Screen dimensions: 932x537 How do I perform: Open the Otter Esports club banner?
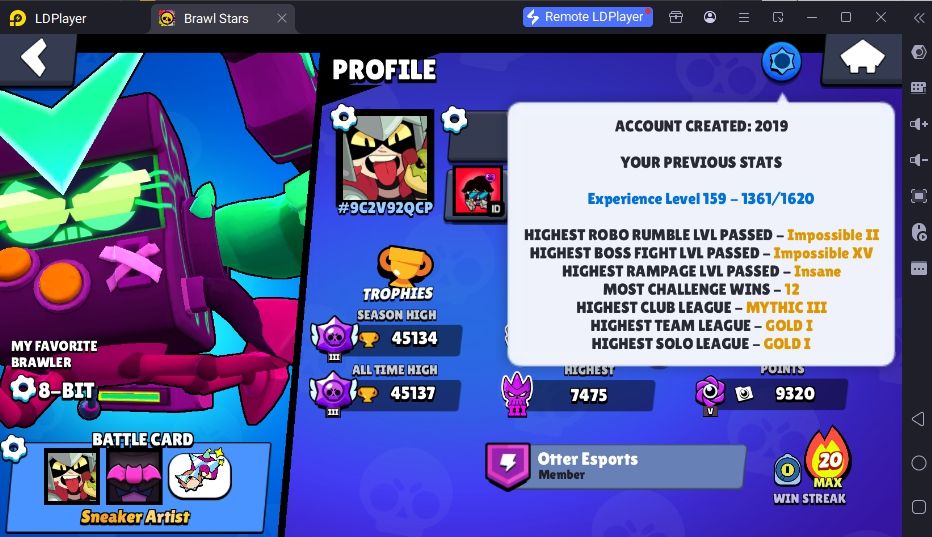(x=615, y=466)
